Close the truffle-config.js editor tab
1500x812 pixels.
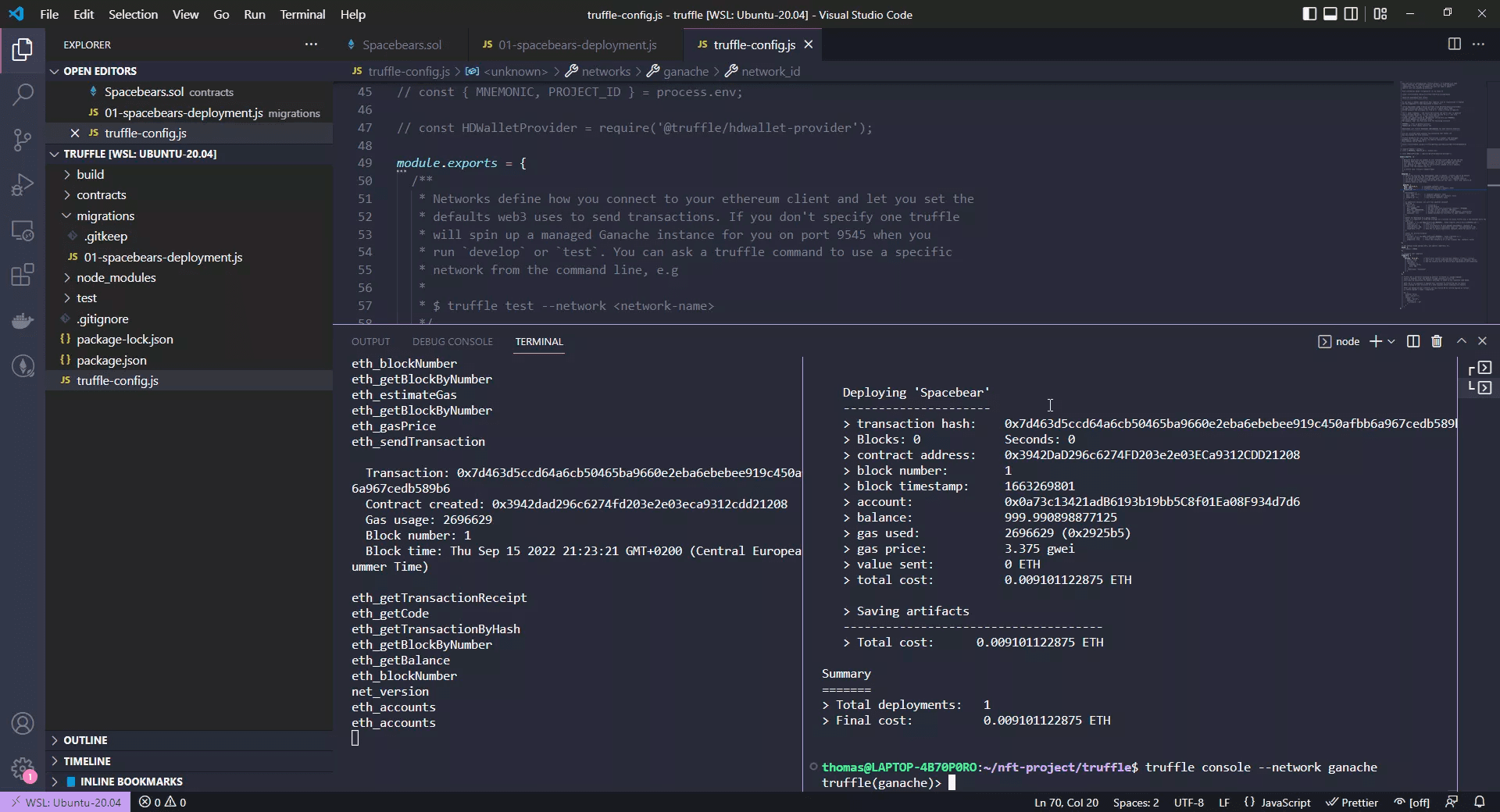[x=809, y=45]
